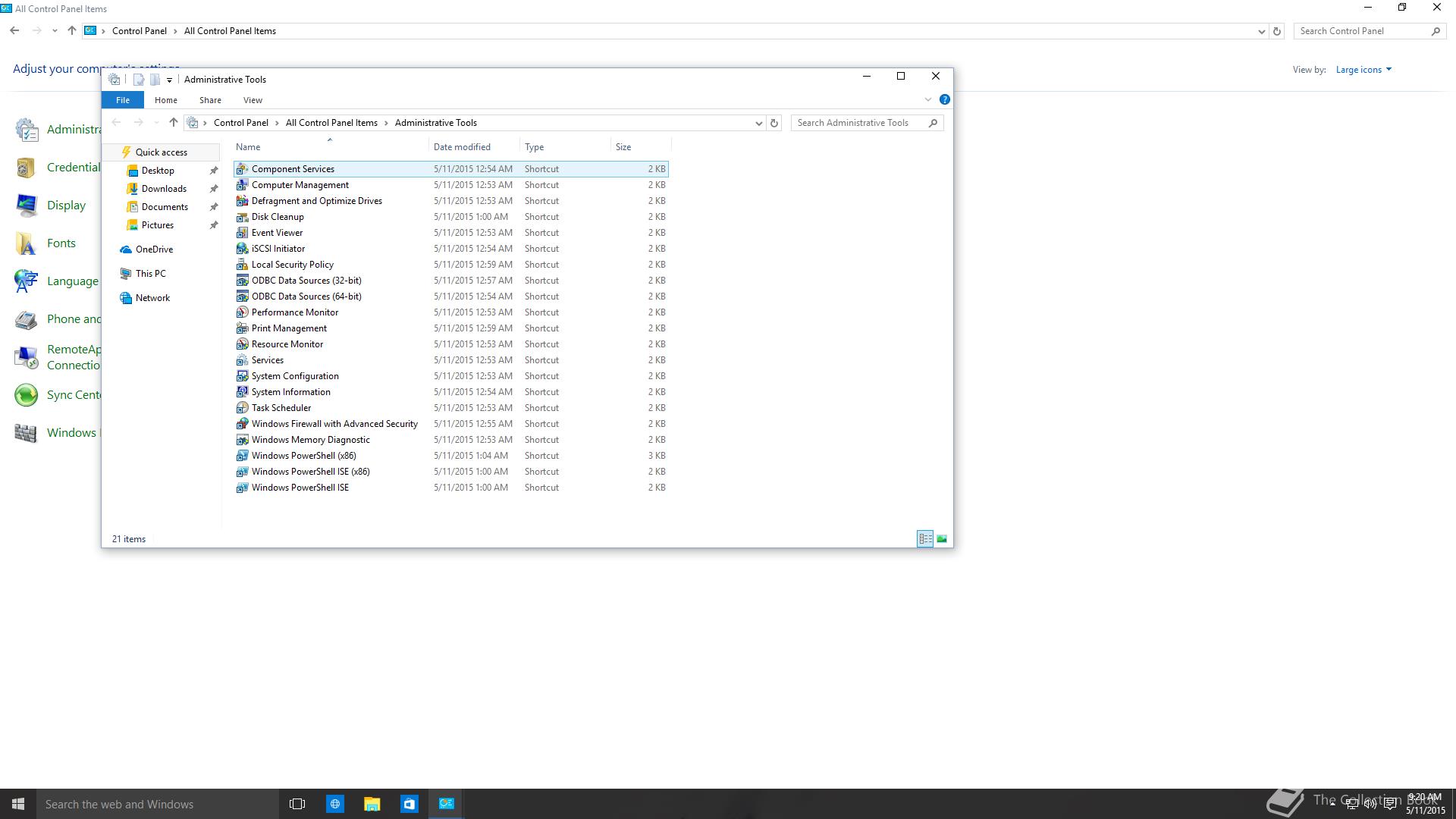Screen dimensions: 1456x819
Task: Expand the ribbon with the chevron
Action: (927, 99)
